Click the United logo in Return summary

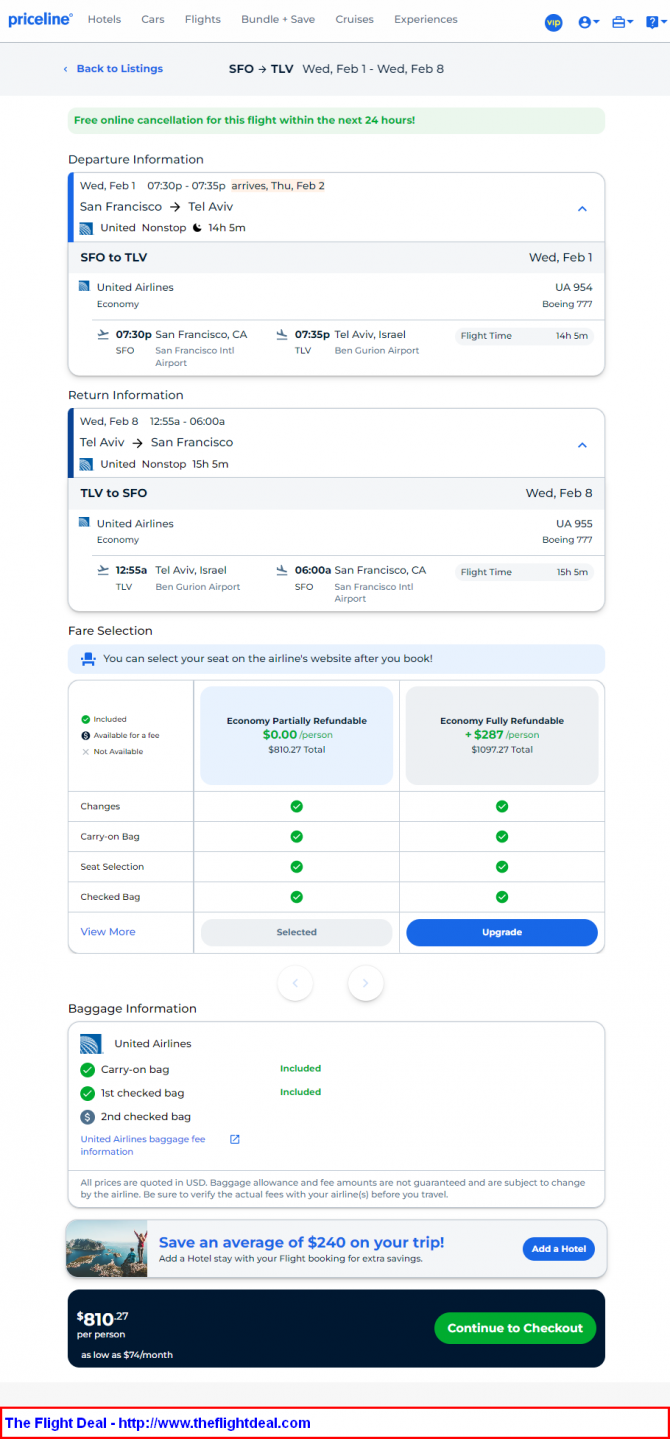(x=86, y=464)
